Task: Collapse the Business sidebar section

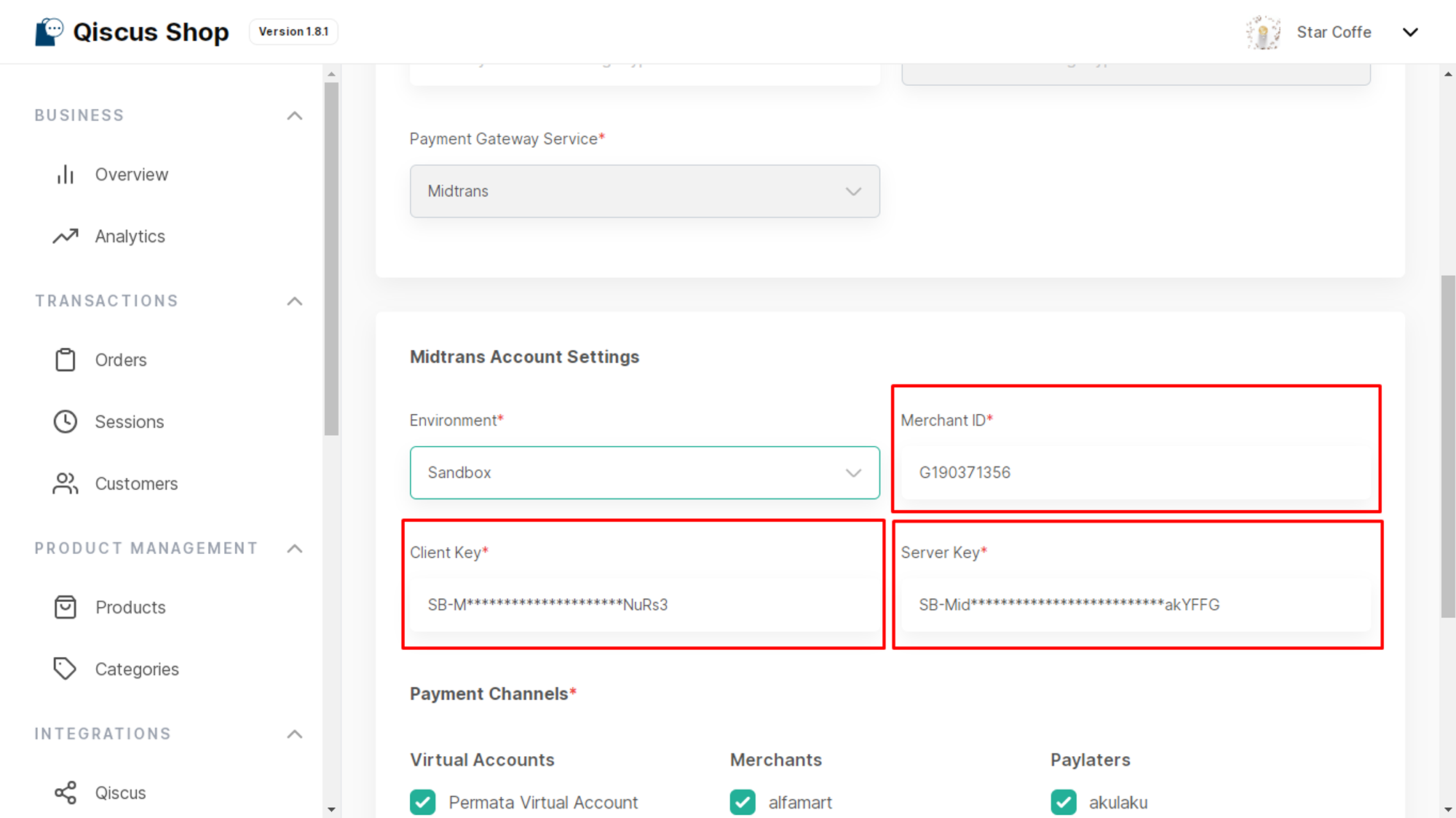Action: coord(295,116)
